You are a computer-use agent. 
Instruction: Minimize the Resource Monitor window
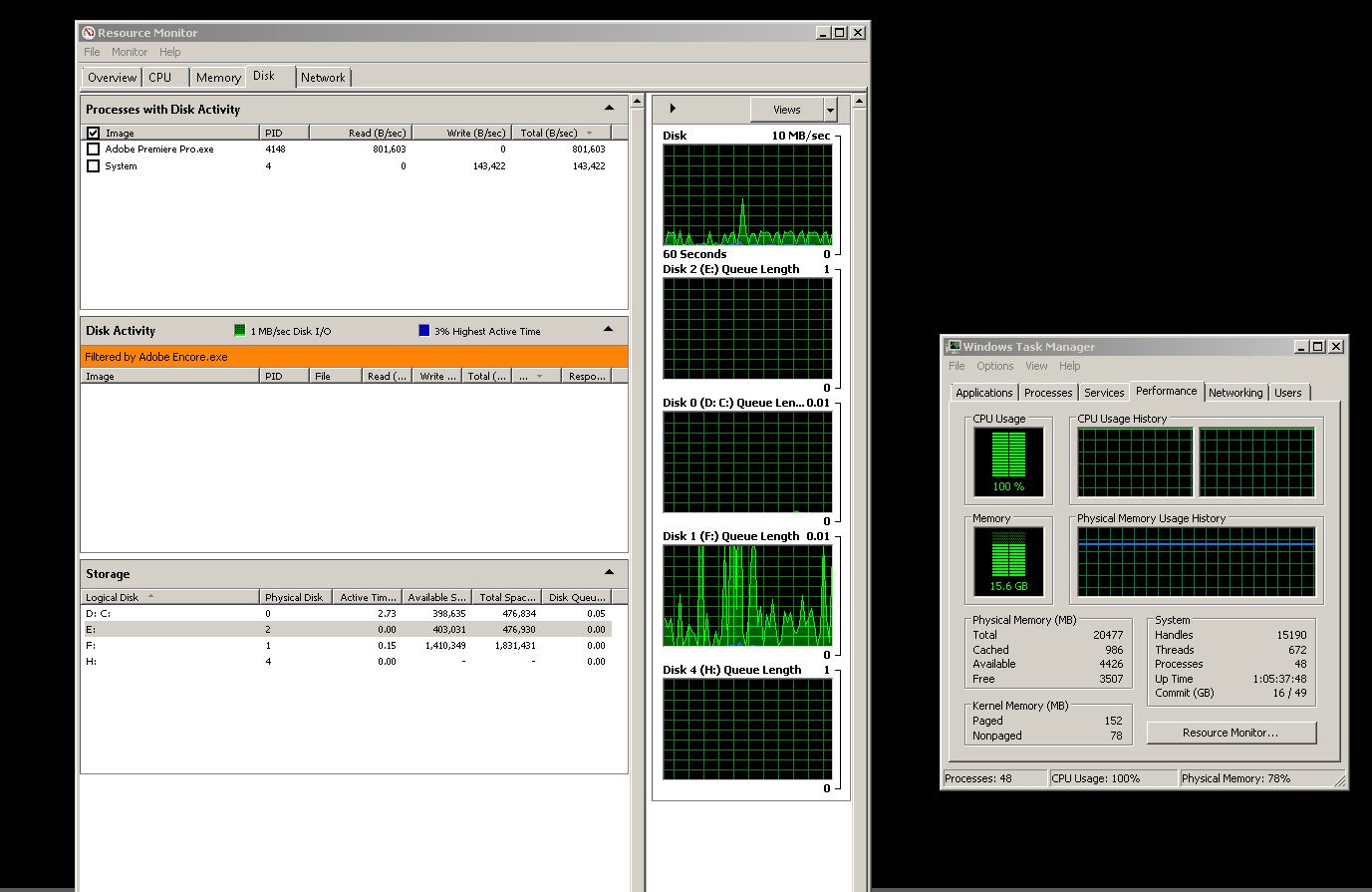[x=823, y=33]
